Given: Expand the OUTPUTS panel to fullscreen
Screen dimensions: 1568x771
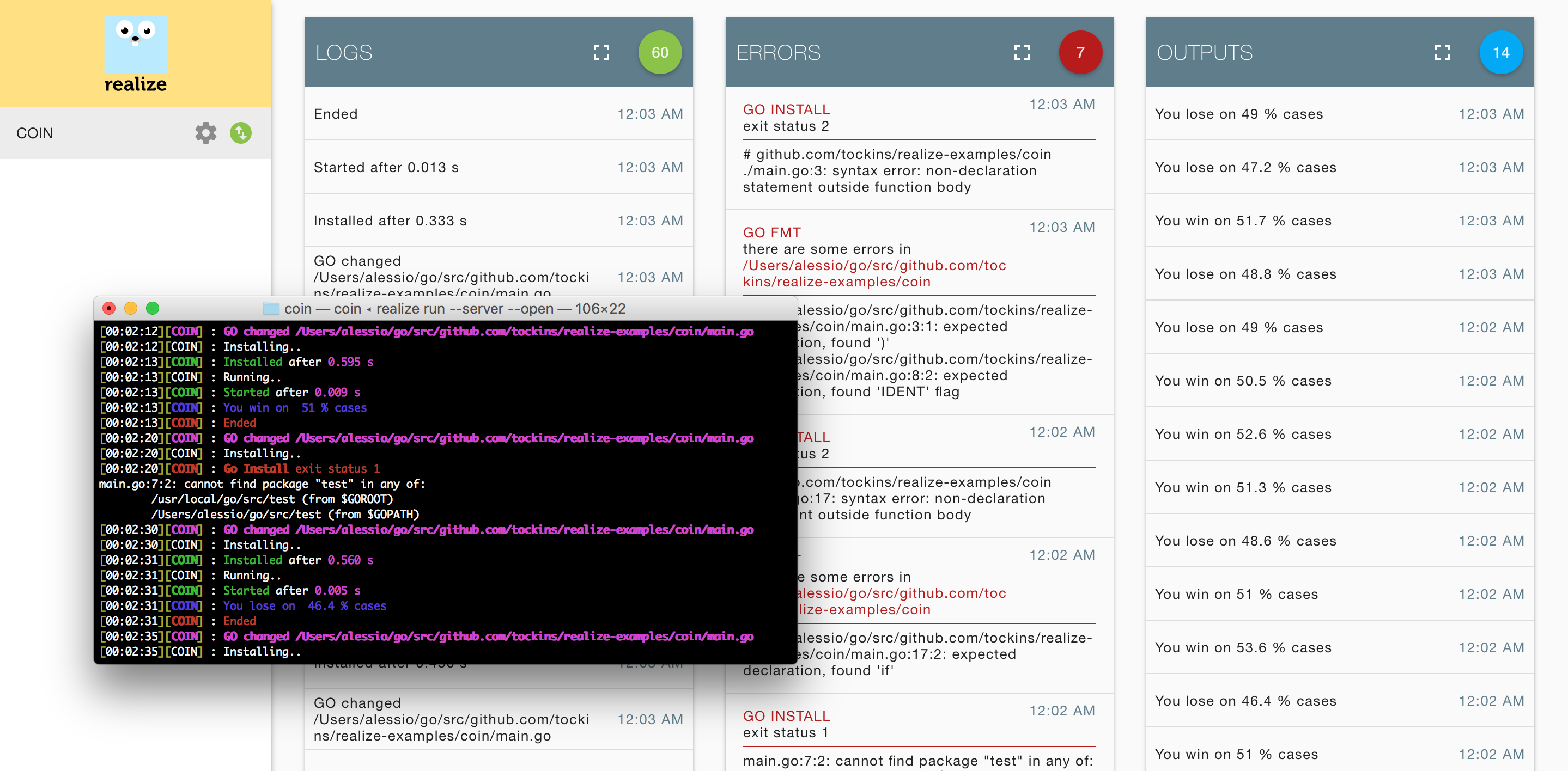Looking at the screenshot, I should pyautogui.click(x=1442, y=52).
